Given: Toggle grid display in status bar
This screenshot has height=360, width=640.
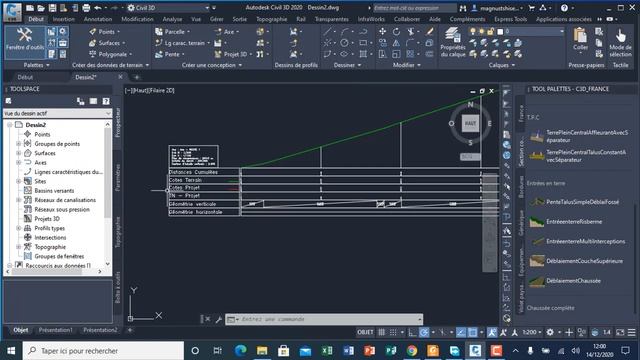Looking at the screenshot, I should click(382, 332).
